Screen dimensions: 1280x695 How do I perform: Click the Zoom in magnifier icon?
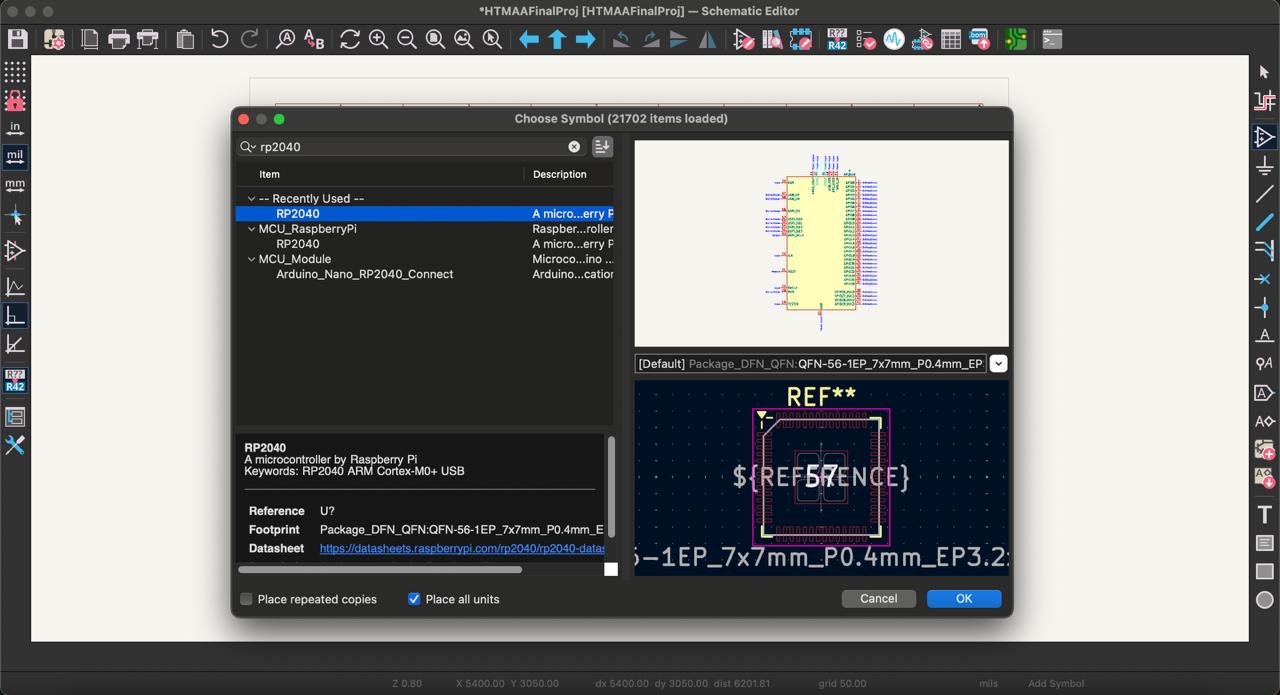click(378, 40)
